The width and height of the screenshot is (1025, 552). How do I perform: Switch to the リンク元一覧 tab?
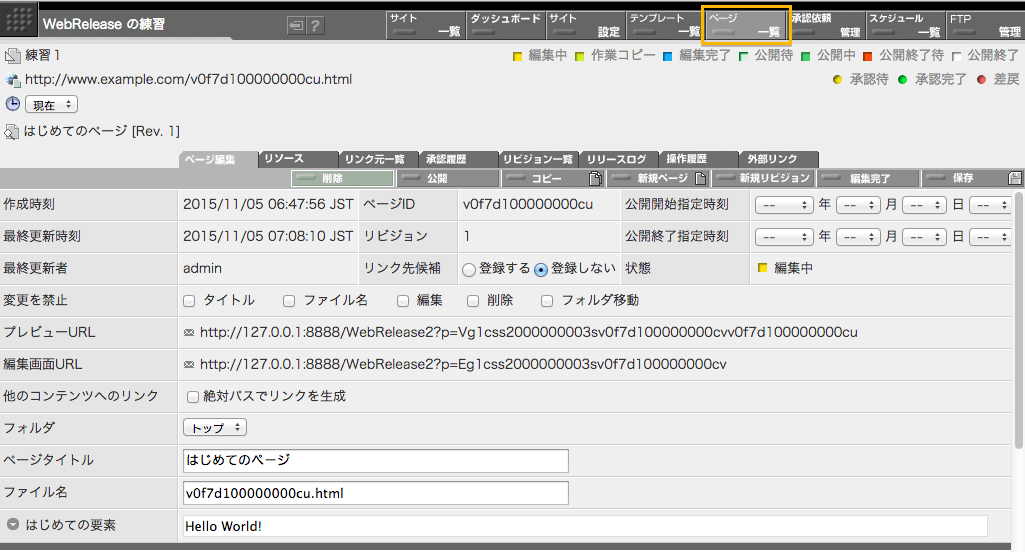coord(378,159)
